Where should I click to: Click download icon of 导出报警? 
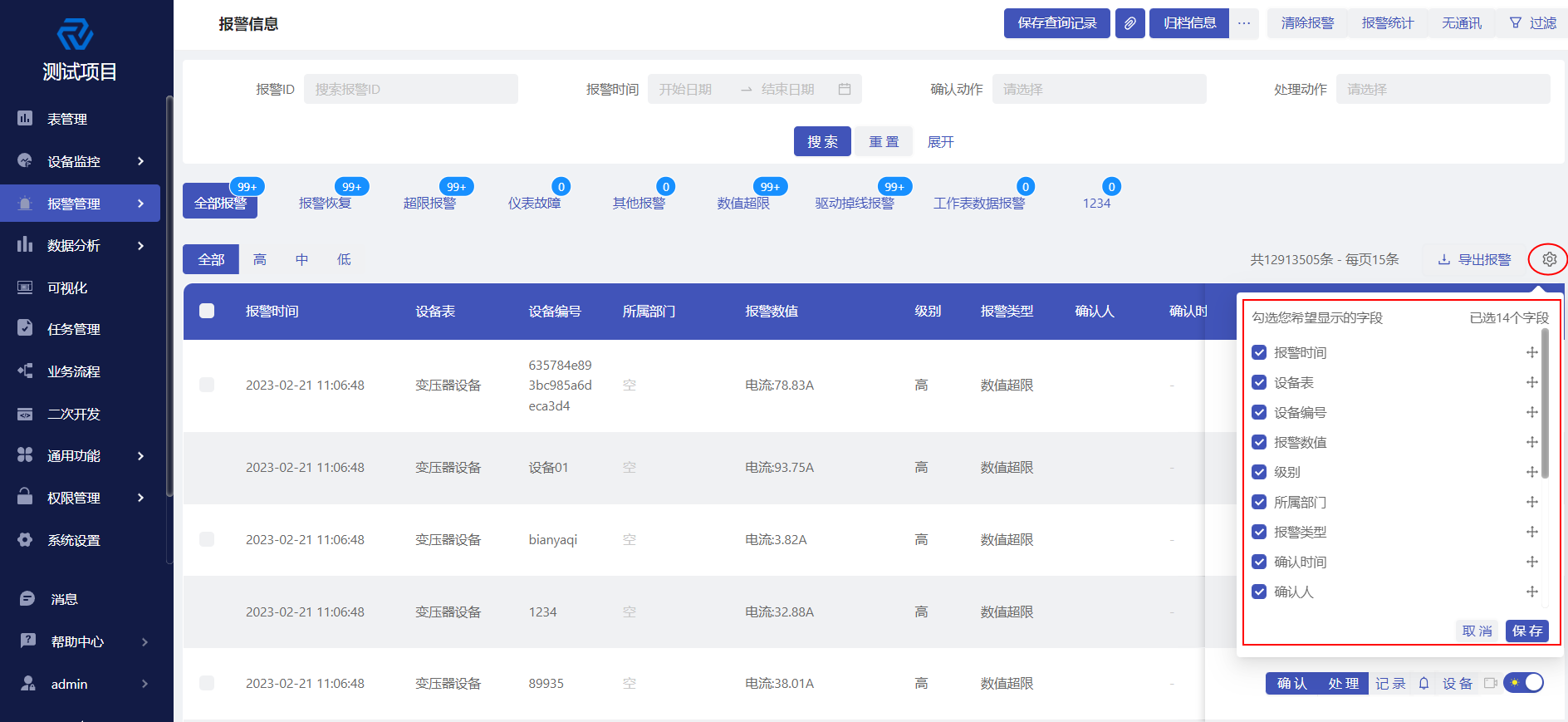coord(1444,259)
